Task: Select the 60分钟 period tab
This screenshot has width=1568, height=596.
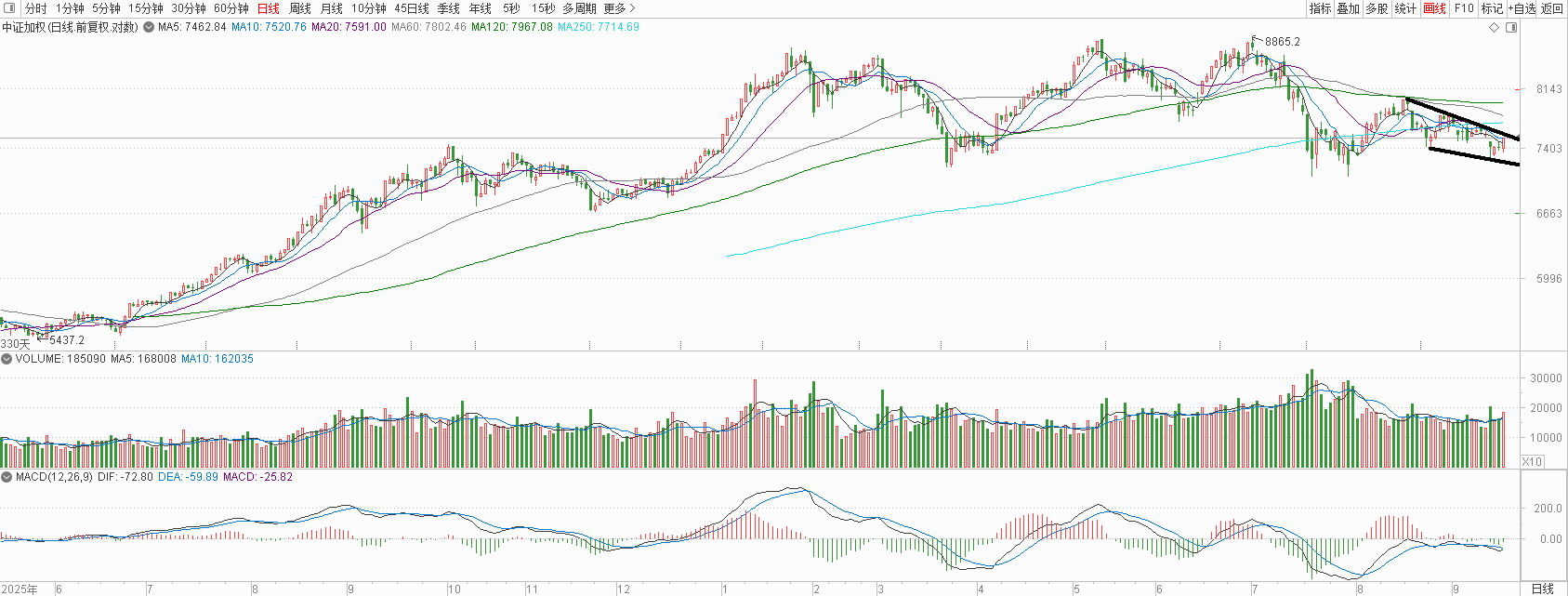Action: [231, 8]
